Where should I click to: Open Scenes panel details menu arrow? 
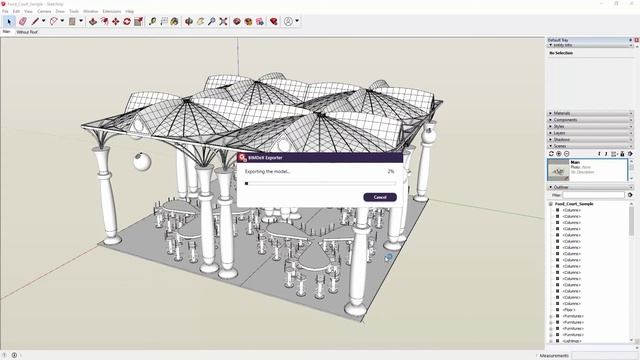(631, 154)
